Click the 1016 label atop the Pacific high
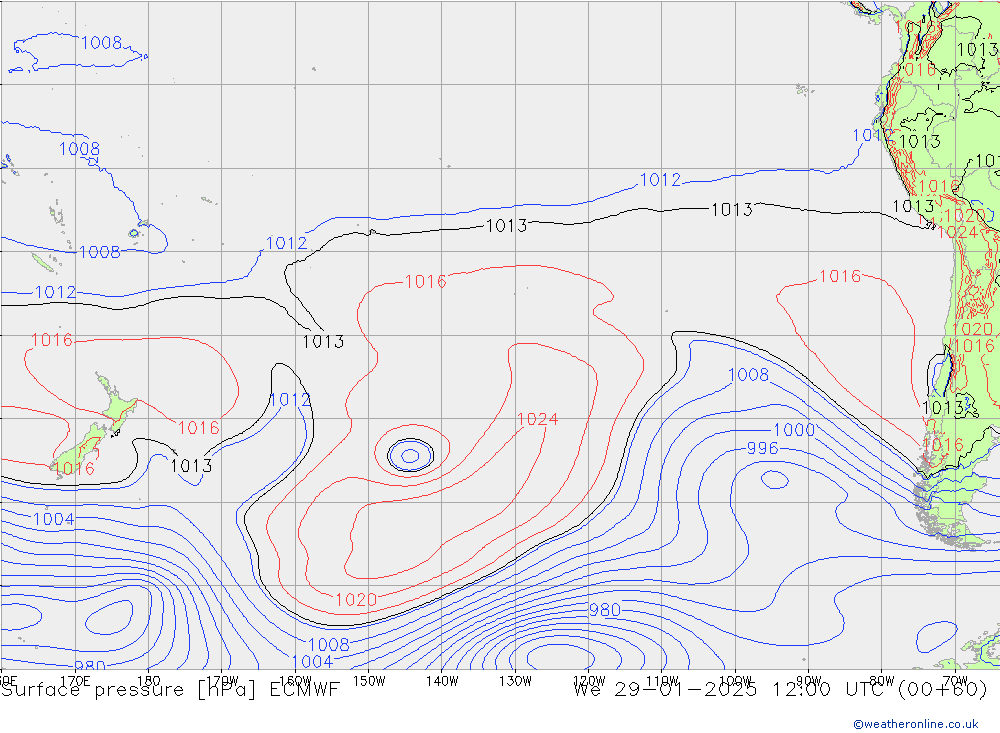Viewport: 1000px width, 733px height. click(x=425, y=281)
